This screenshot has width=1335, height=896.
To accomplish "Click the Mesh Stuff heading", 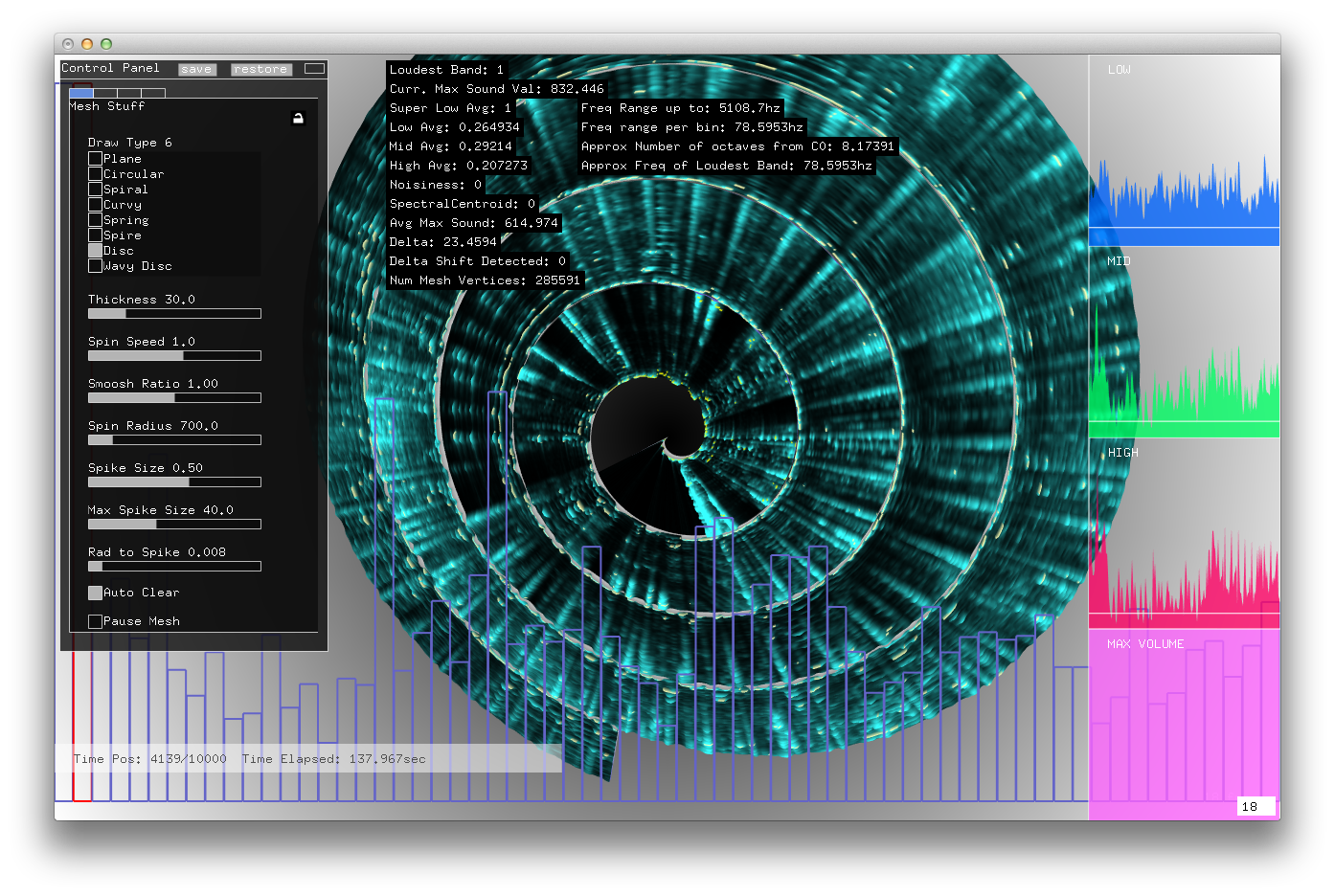I will click(x=107, y=106).
